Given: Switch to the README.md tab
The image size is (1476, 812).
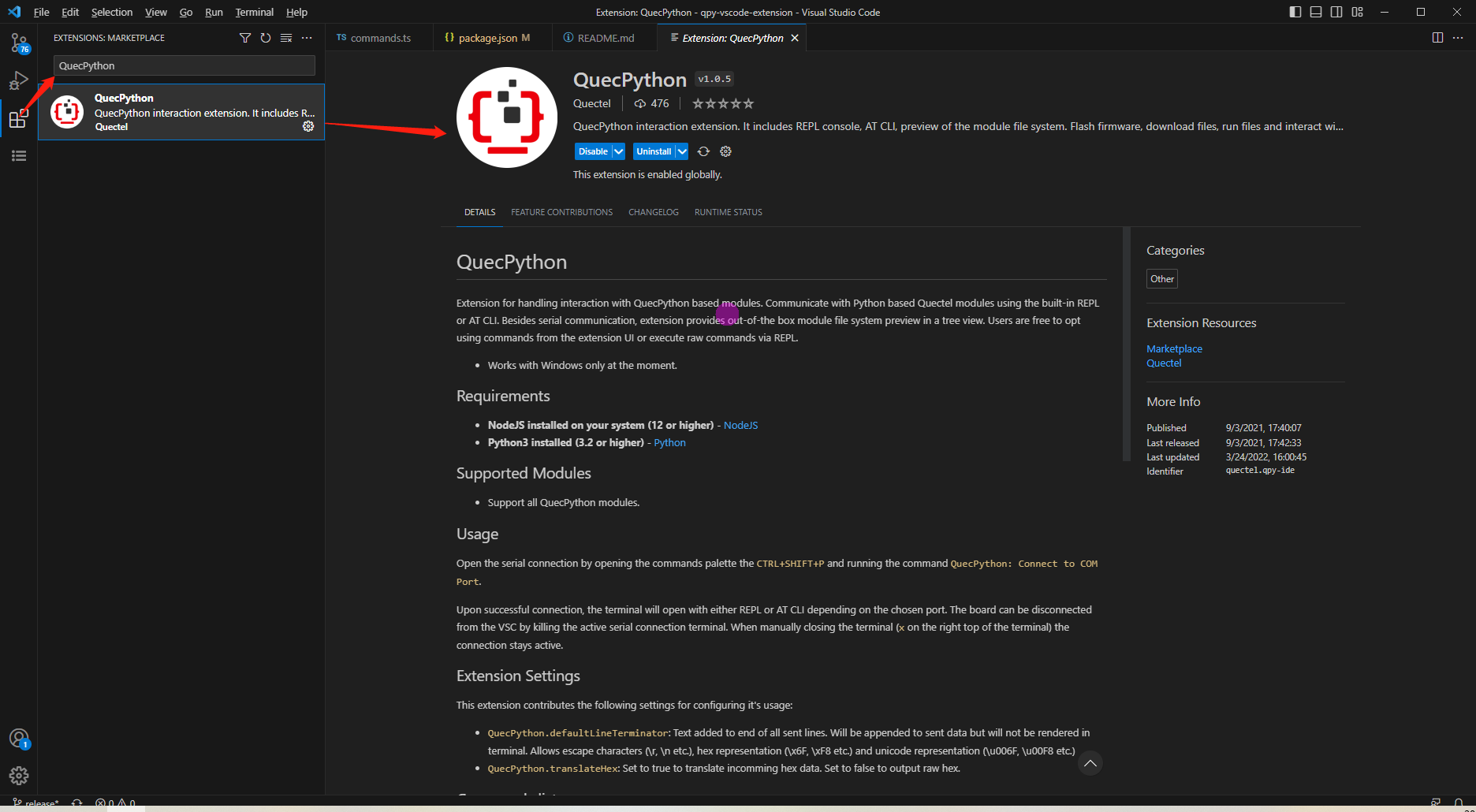Looking at the screenshot, I should coord(605,38).
